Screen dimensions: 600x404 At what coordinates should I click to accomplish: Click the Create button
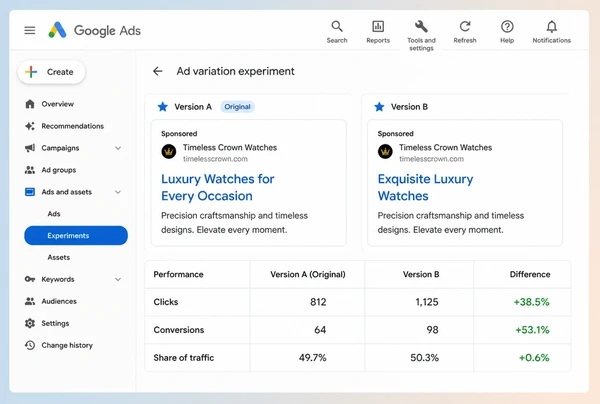point(51,72)
